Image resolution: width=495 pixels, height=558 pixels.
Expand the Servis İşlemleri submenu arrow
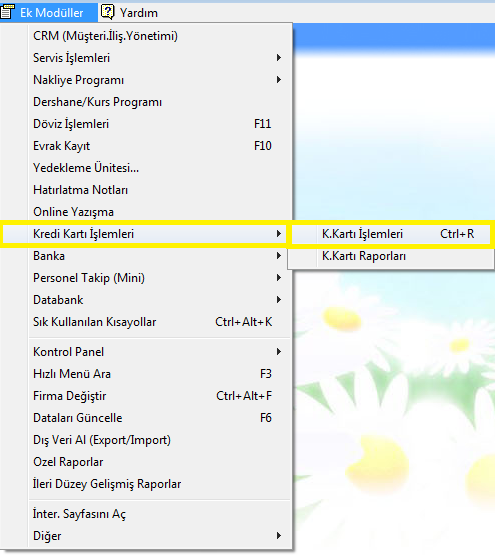[x=279, y=58]
